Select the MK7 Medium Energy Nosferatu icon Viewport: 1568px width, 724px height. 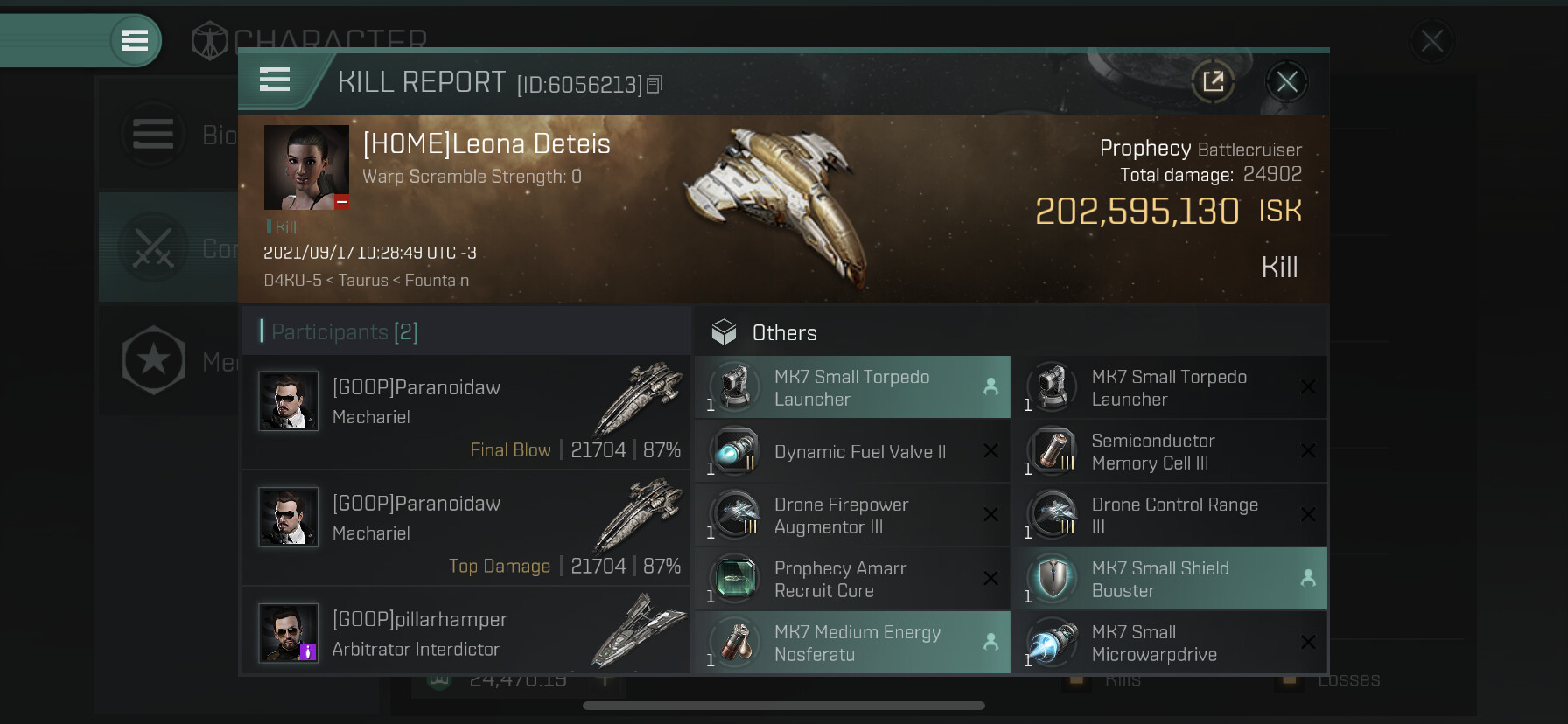(x=735, y=643)
